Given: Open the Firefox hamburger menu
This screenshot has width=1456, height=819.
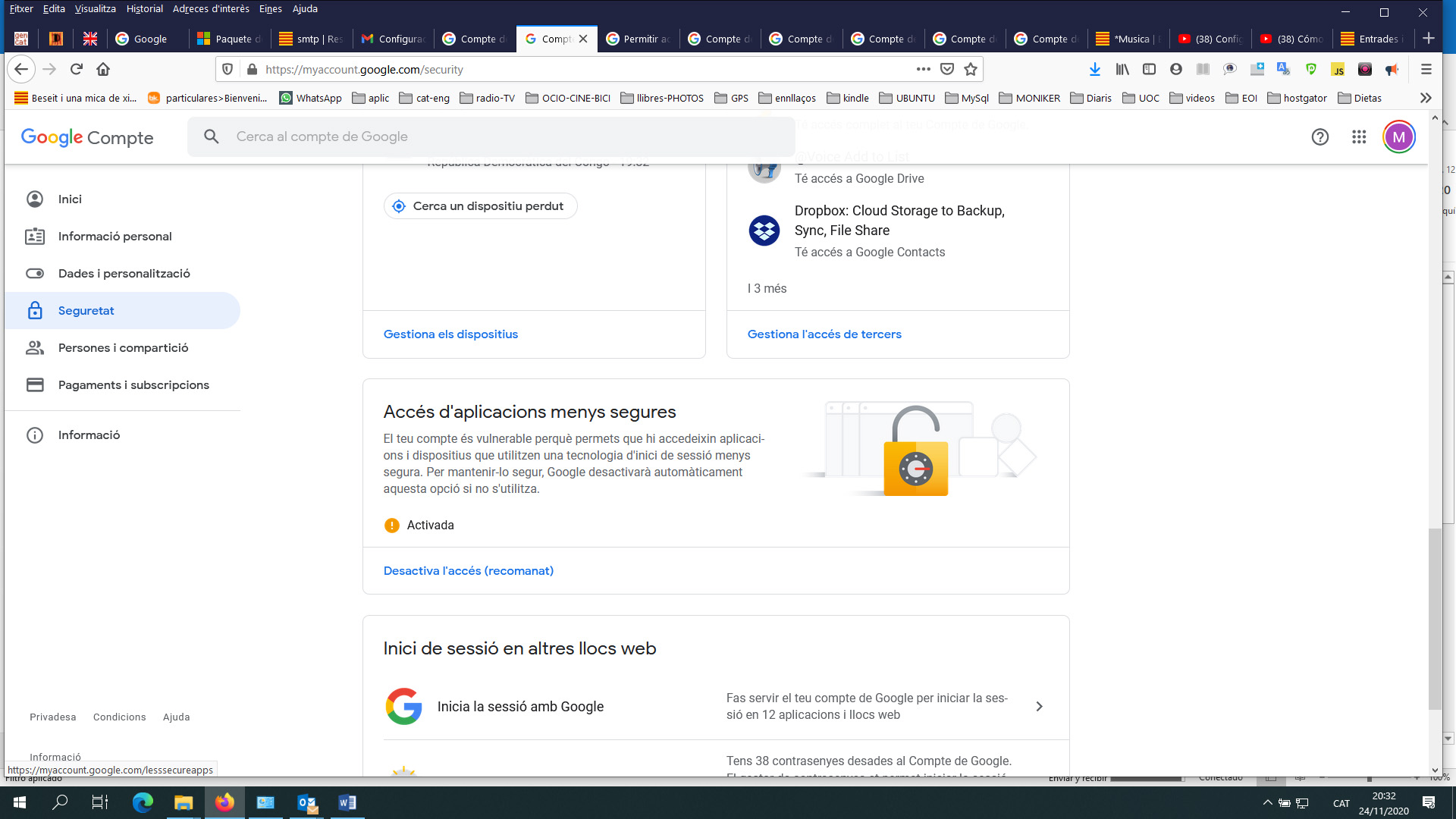Looking at the screenshot, I should (1426, 69).
